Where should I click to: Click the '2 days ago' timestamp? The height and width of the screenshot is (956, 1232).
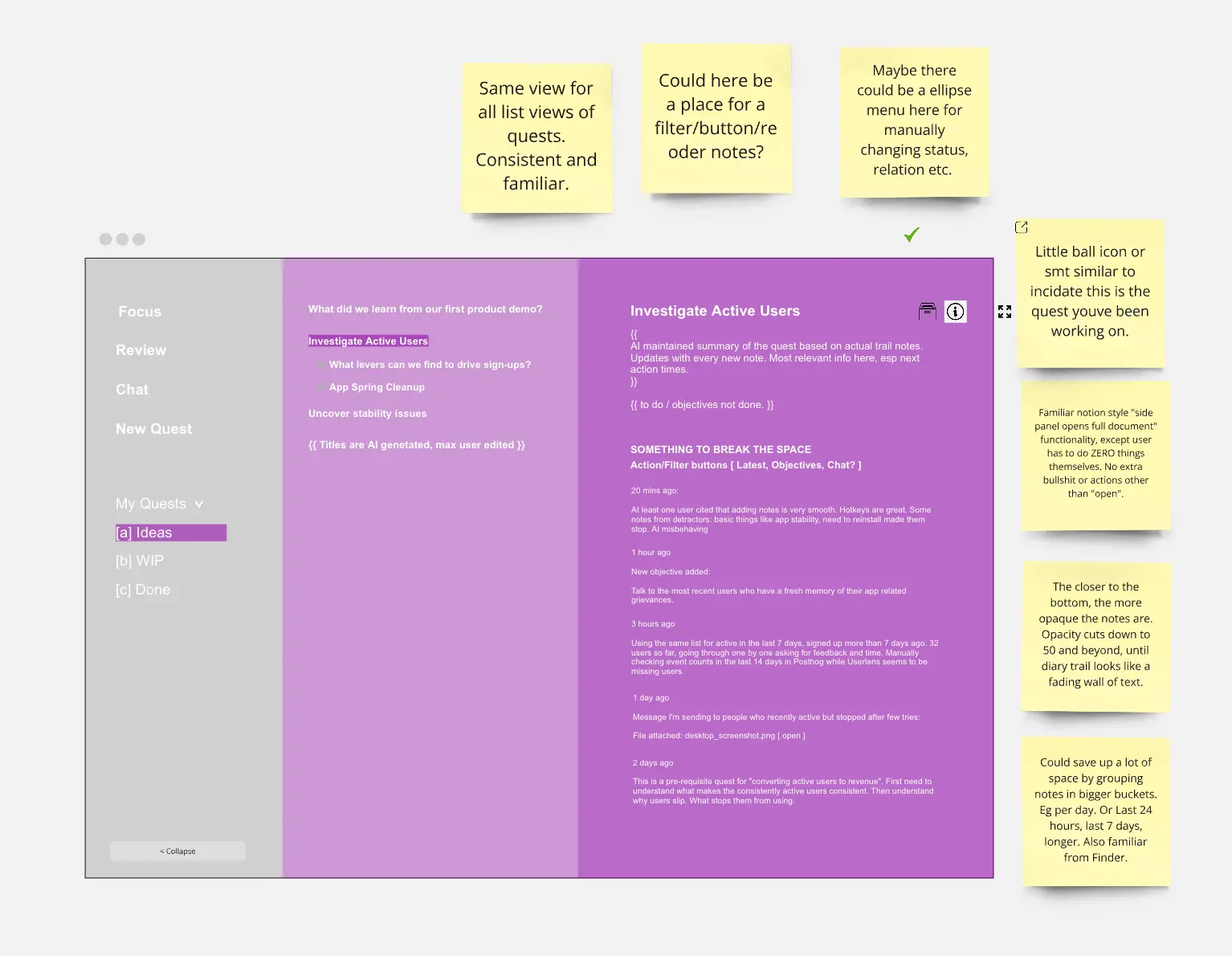click(653, 763)
